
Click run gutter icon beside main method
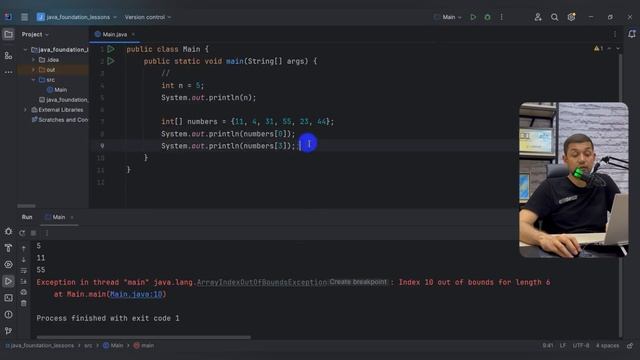[111, 61]
